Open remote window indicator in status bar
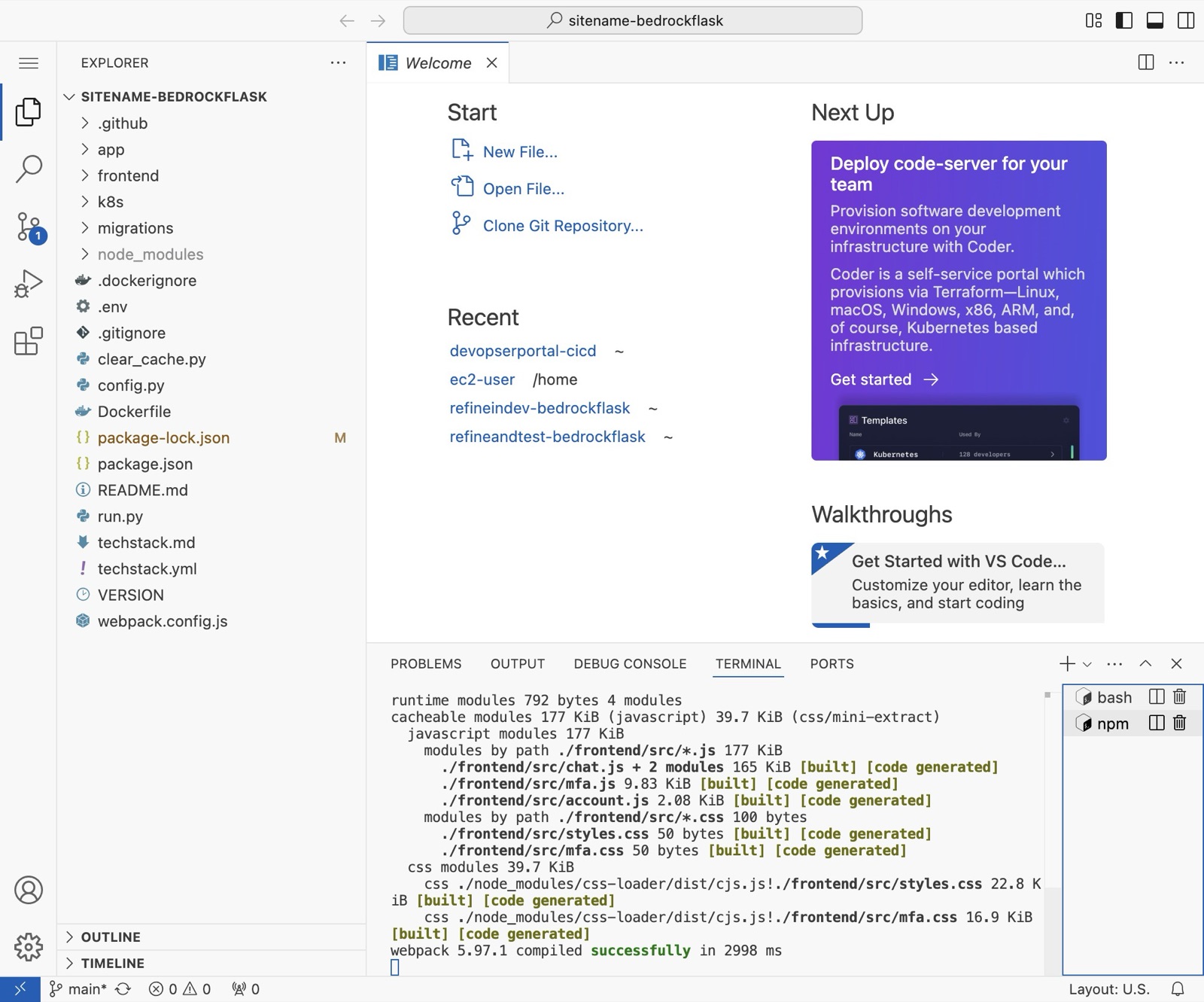Image resolution: width=1204 pixels, height=1002 pixels. pos(20,988)
